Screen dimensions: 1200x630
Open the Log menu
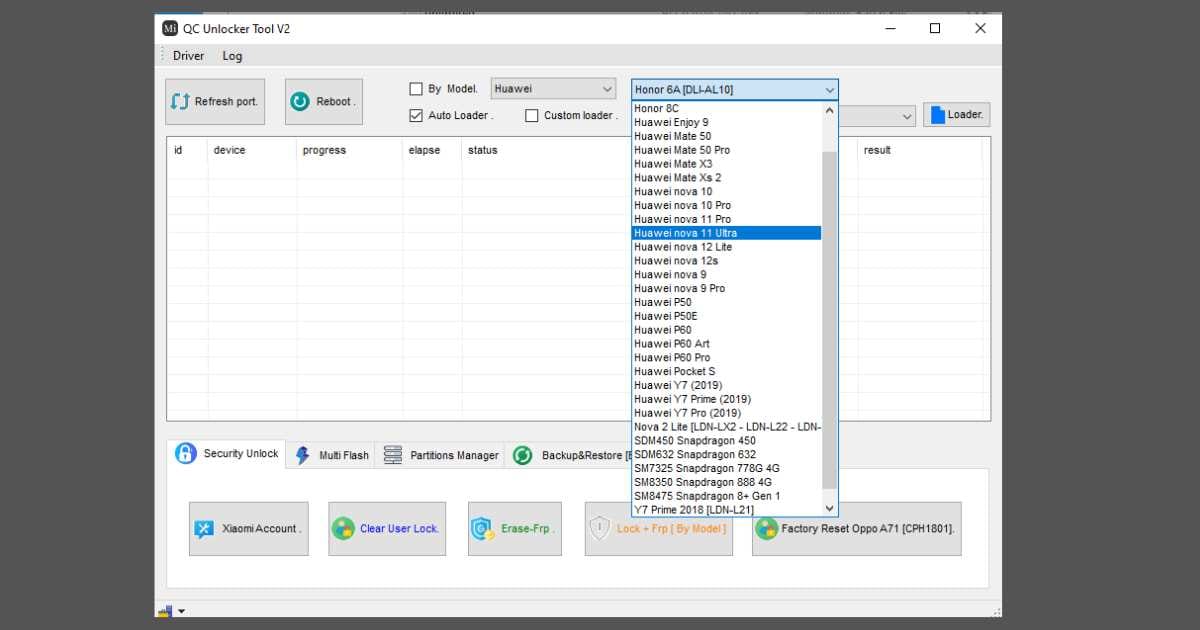click(x=232, y=56)
